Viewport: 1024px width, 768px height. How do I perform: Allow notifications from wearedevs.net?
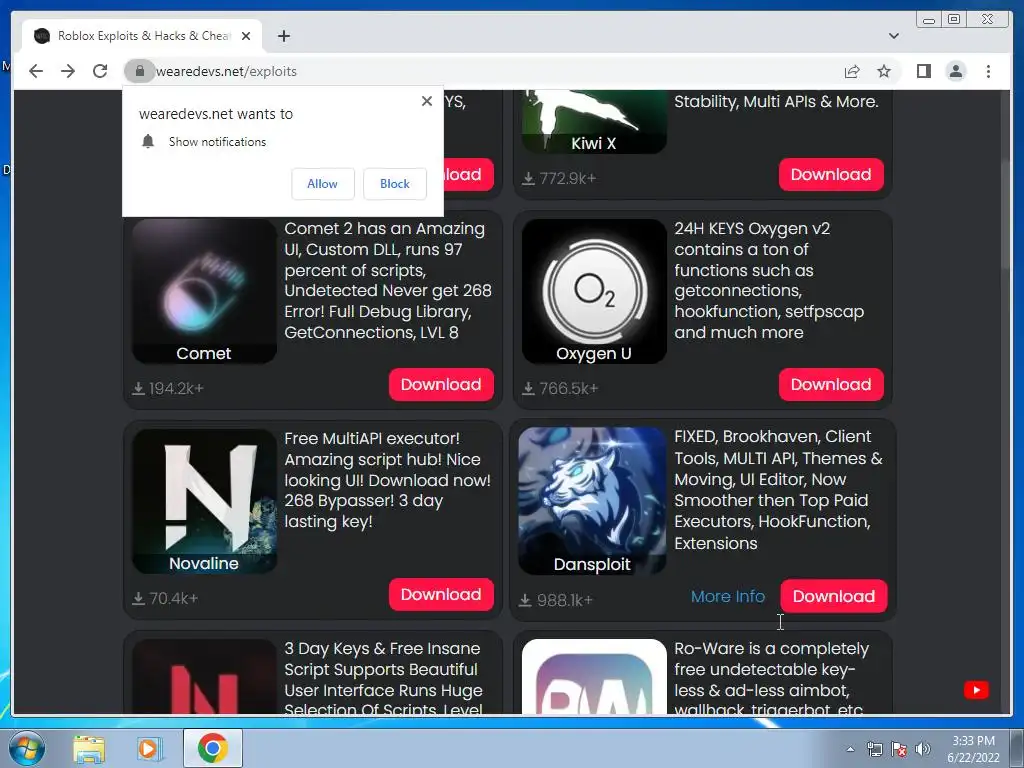pos(323,184)
